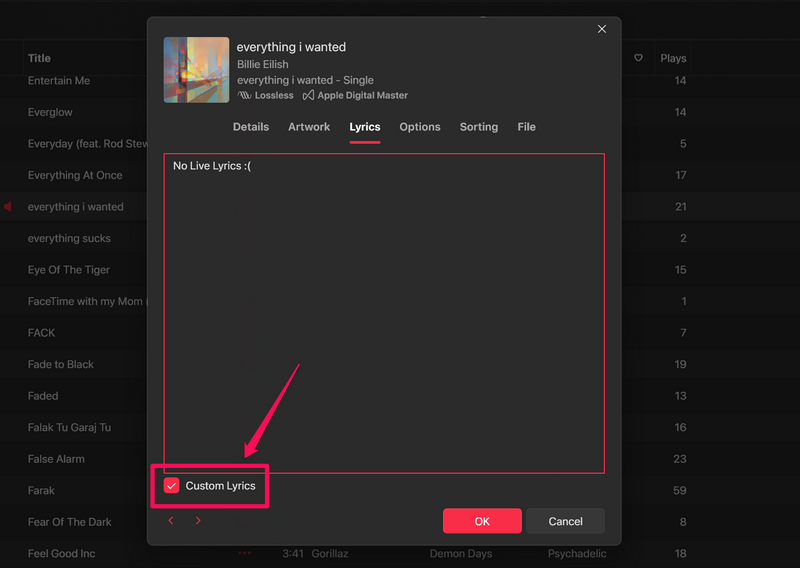Click the next song arrow
The image size is (800, 568).
198,521
